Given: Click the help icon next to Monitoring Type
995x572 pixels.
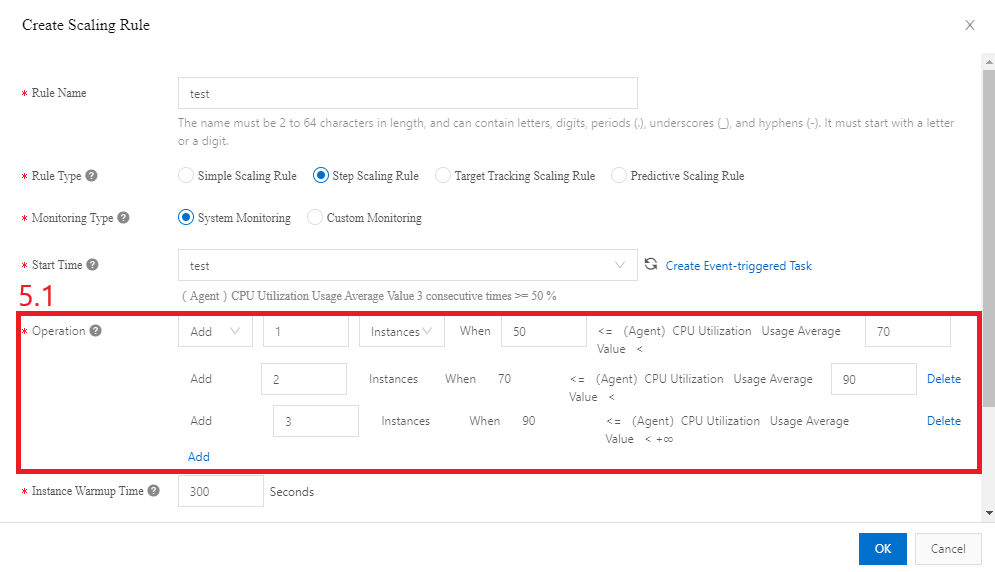Looking at the screenshot, I should pyautogui.click(x=123, y=218).
